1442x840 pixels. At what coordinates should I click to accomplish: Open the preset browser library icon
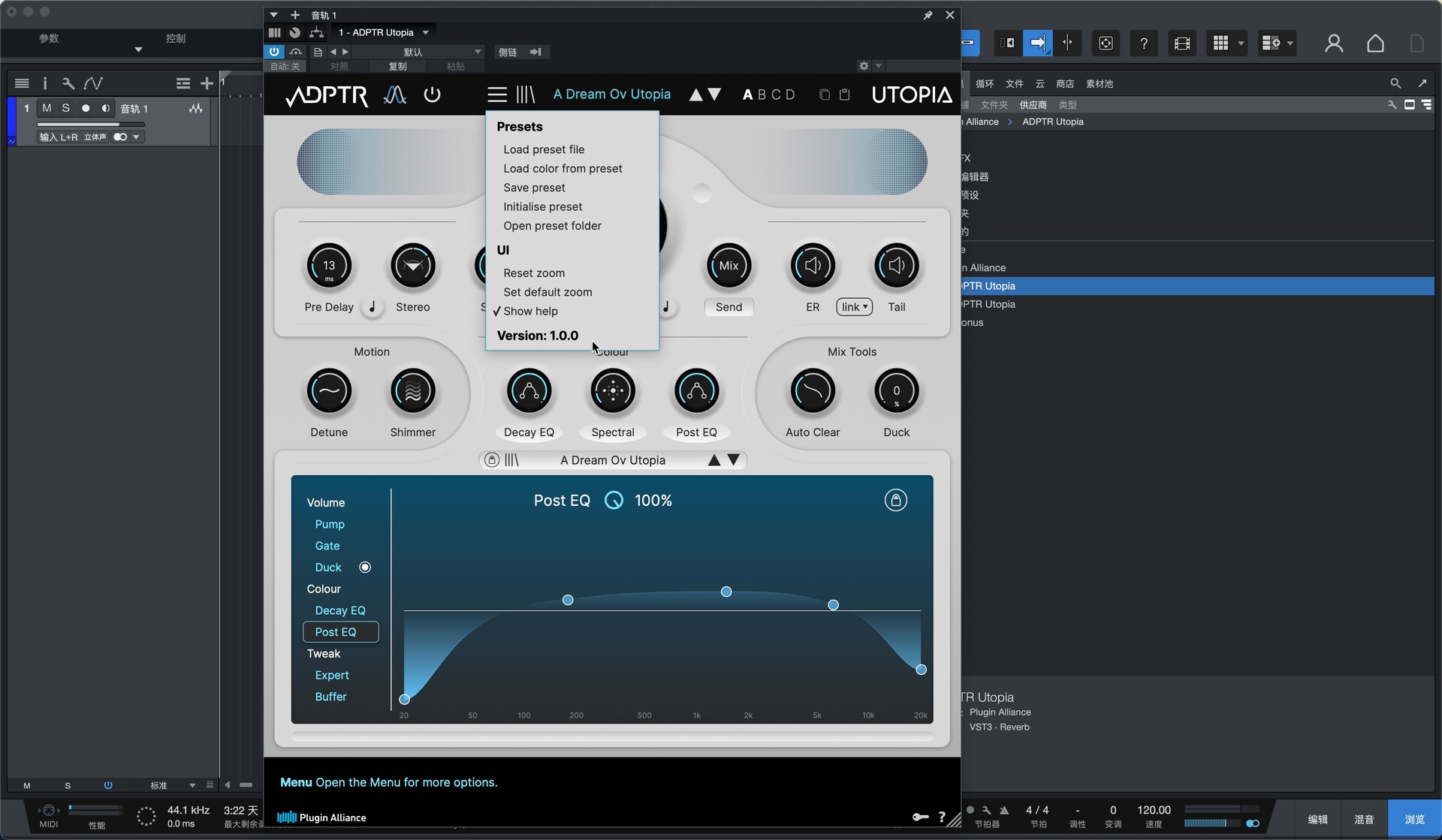click(526, 95)
